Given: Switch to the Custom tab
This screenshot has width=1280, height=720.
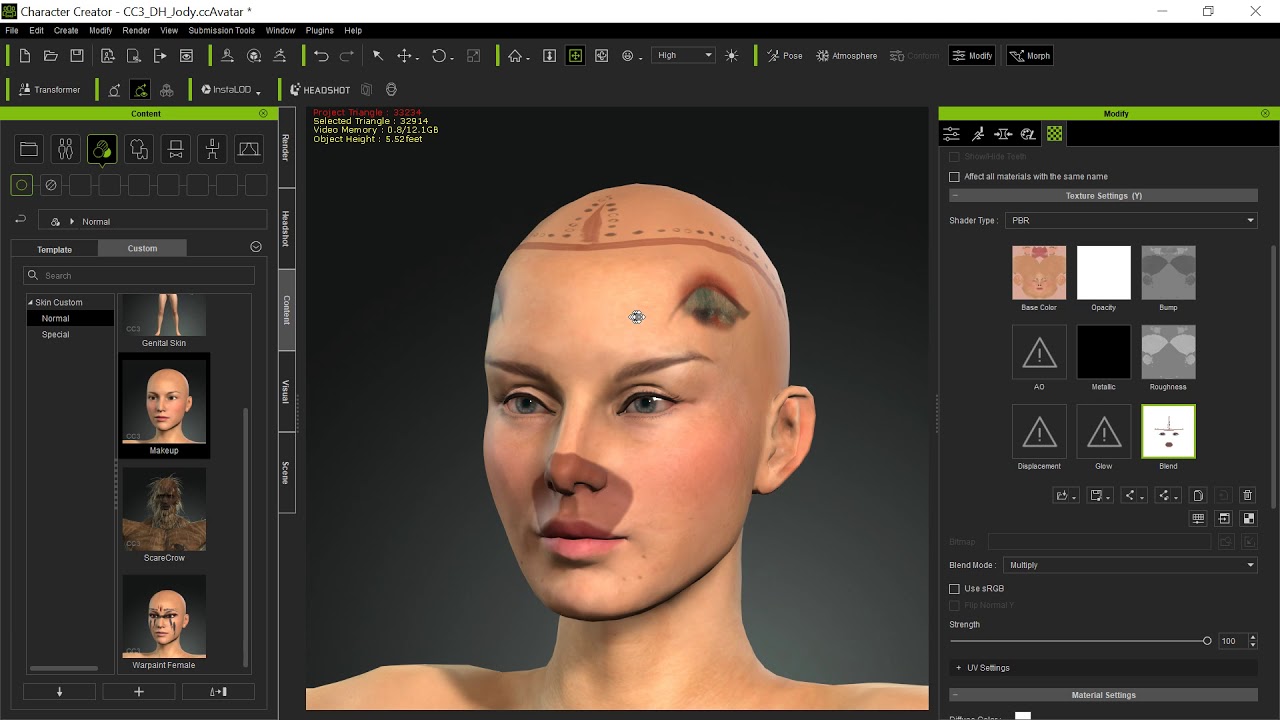Looking at the screenshot, I should point(142,248).
